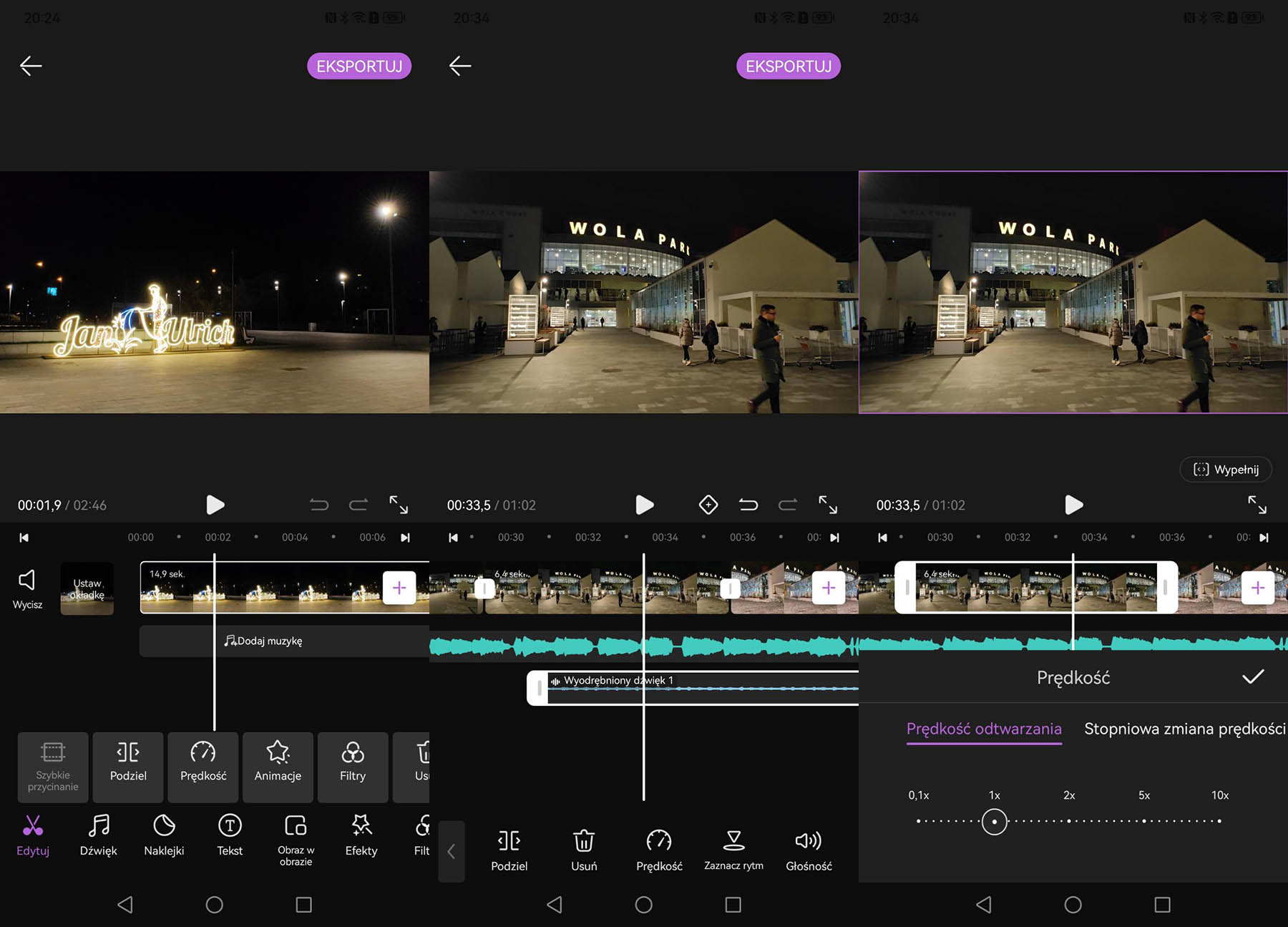Switch to Stopniowa zmiana prędkości tab

pos(1185,729)
